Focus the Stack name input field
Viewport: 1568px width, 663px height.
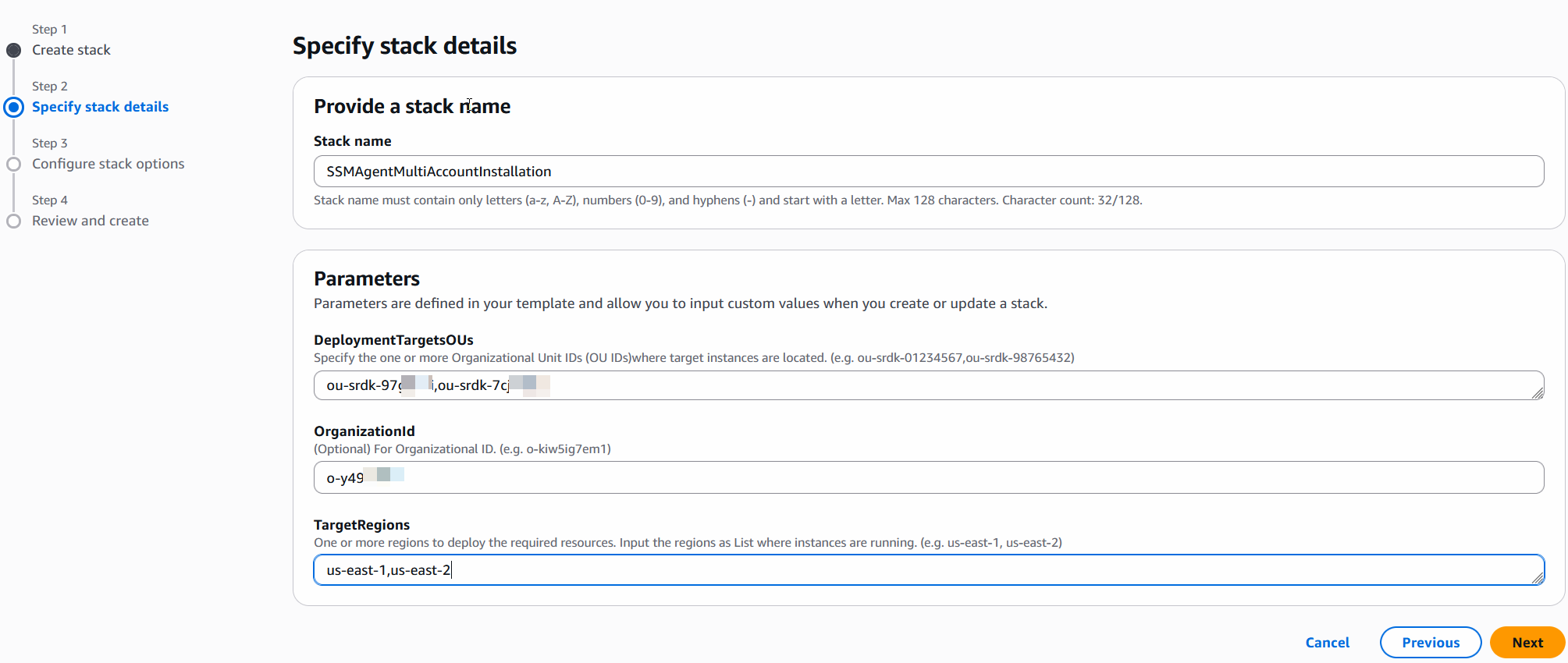click(x=929, y=172)
